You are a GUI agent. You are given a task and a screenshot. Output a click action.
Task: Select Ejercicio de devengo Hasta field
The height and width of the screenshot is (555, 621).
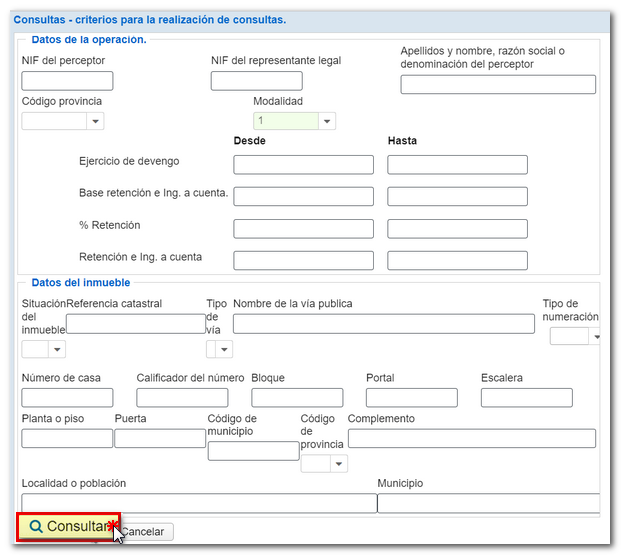[457, 165]
